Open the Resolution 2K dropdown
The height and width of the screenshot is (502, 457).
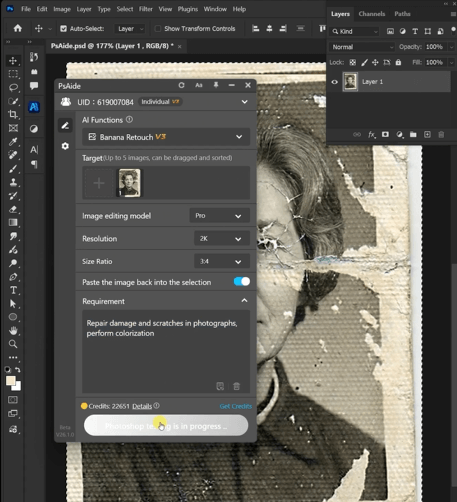222,239
